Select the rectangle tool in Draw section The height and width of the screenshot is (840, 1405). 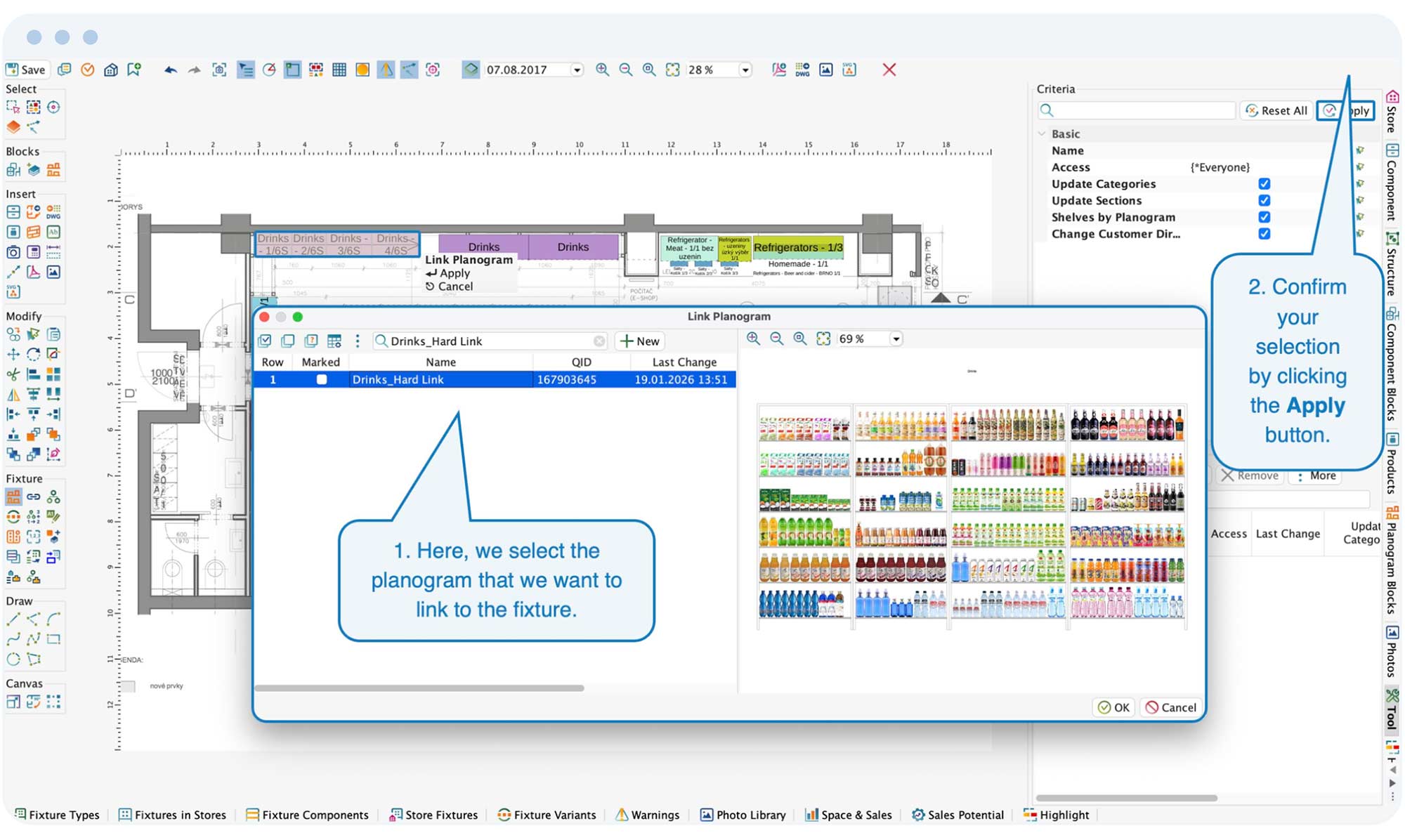(x=53, y=639)
